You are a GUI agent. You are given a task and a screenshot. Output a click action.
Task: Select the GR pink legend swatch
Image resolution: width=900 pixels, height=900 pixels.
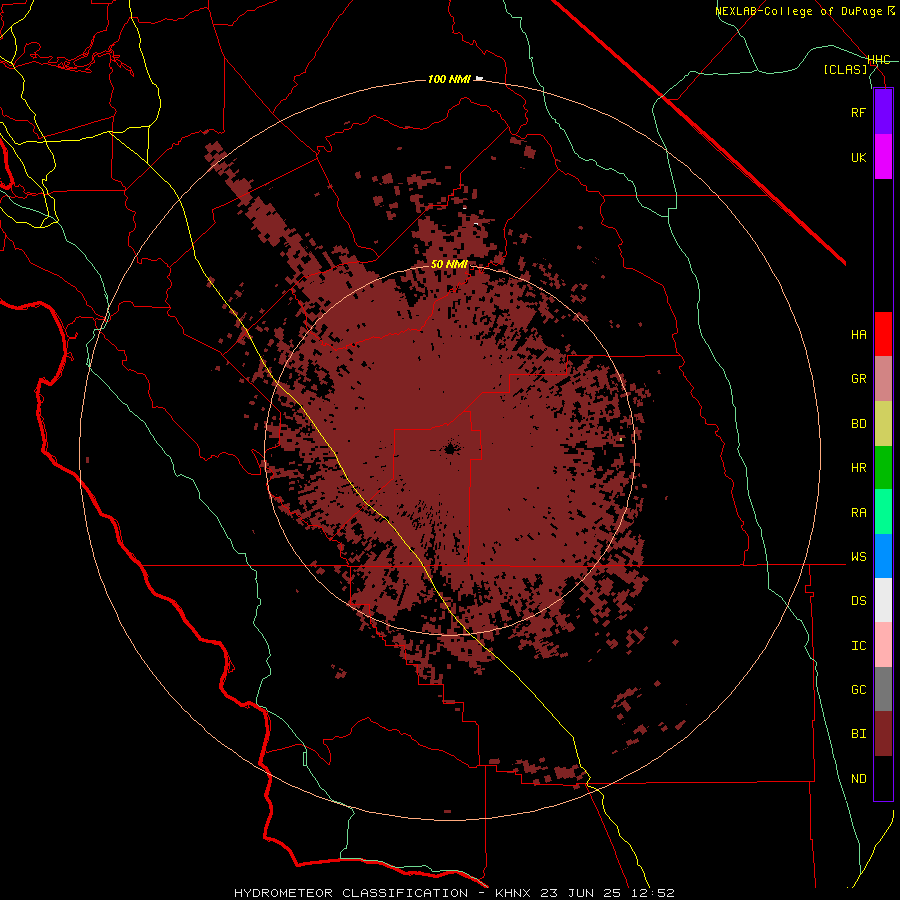tap(883, 379)
